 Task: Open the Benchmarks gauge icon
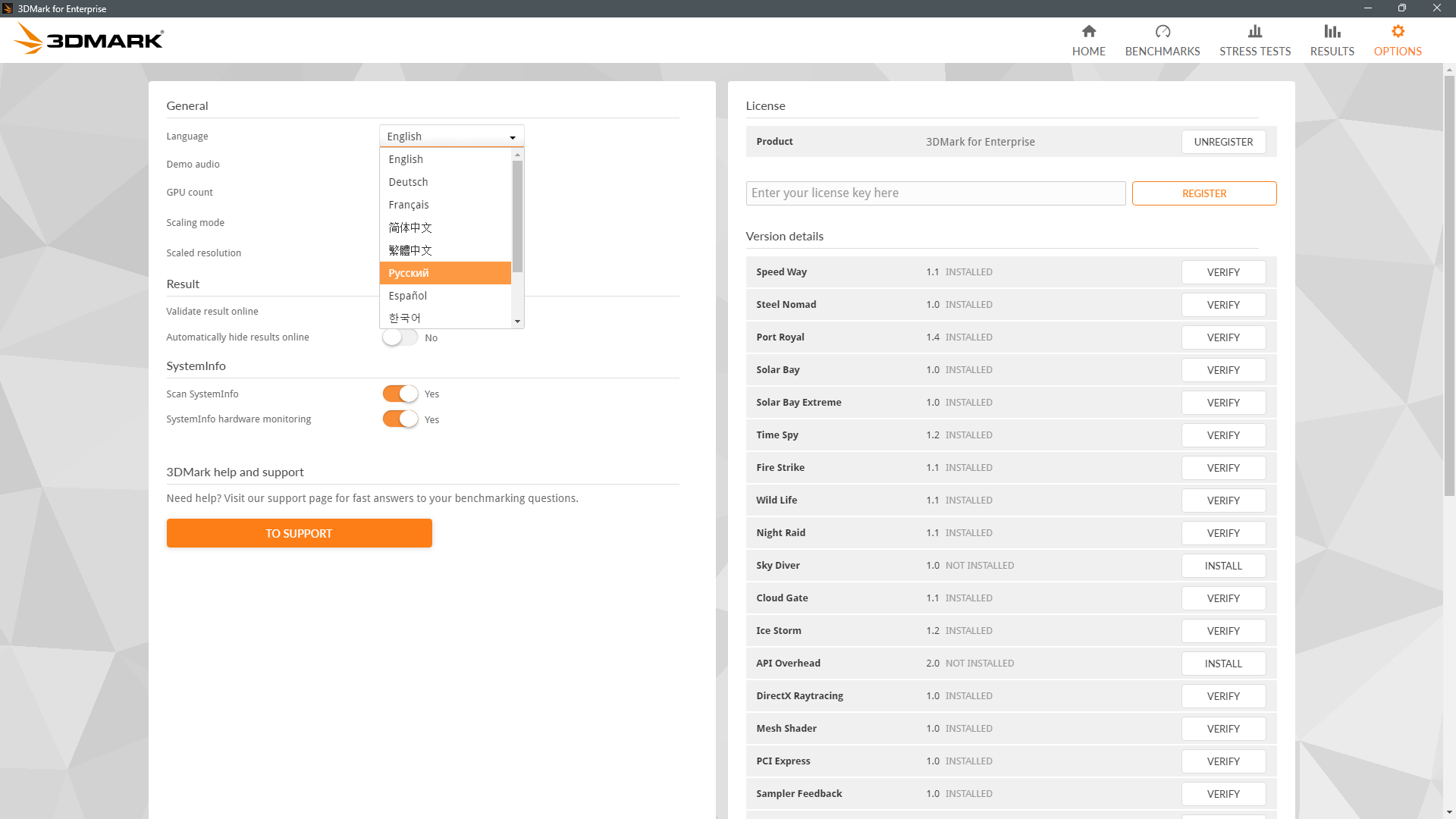(1163, 31)
